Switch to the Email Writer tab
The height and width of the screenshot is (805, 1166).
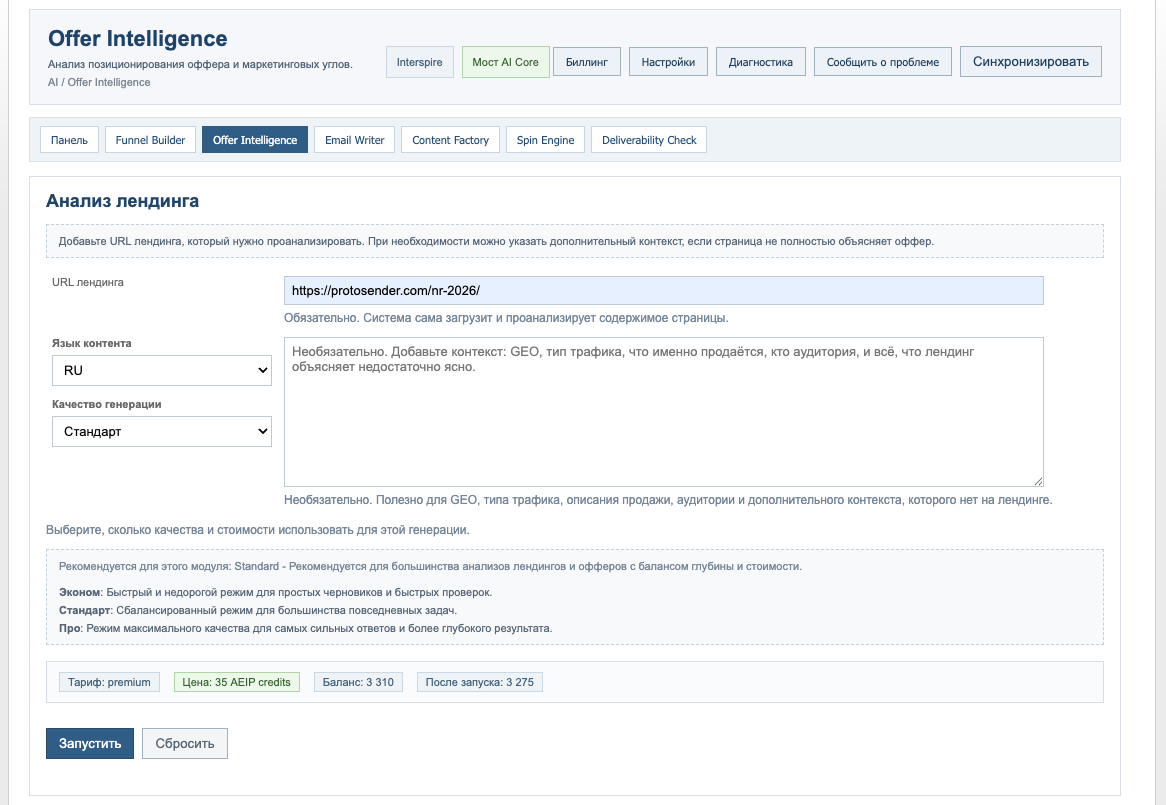(352, 139)
